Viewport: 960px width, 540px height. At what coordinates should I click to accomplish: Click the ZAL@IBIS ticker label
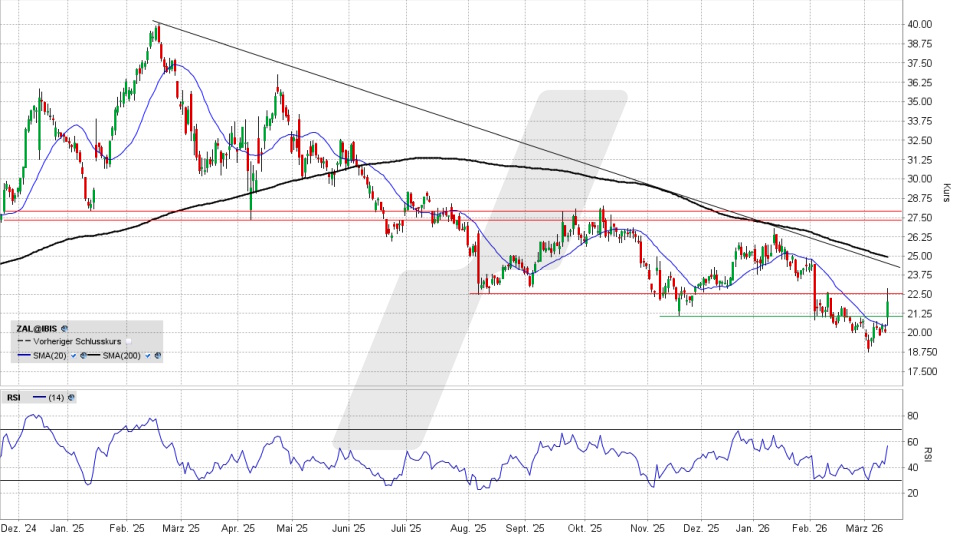click(x=36, y=327)
